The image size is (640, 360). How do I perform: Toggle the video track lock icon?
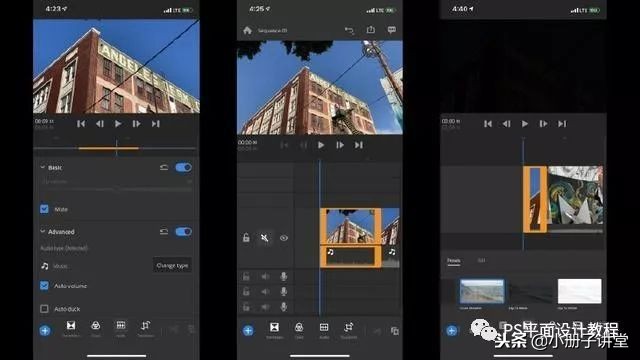point(246,238)
